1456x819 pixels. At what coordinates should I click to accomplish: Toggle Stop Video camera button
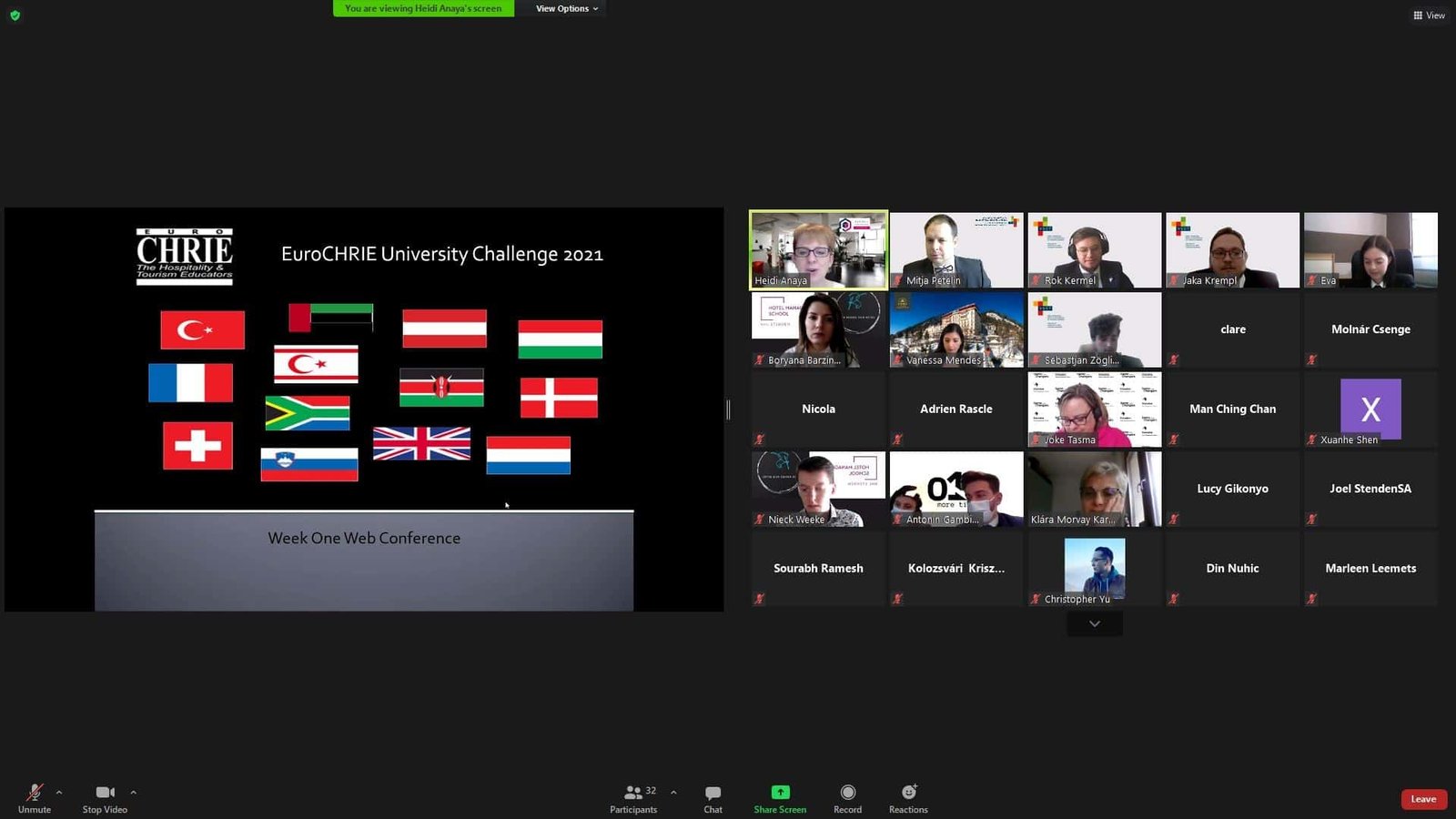pos(105,793)
